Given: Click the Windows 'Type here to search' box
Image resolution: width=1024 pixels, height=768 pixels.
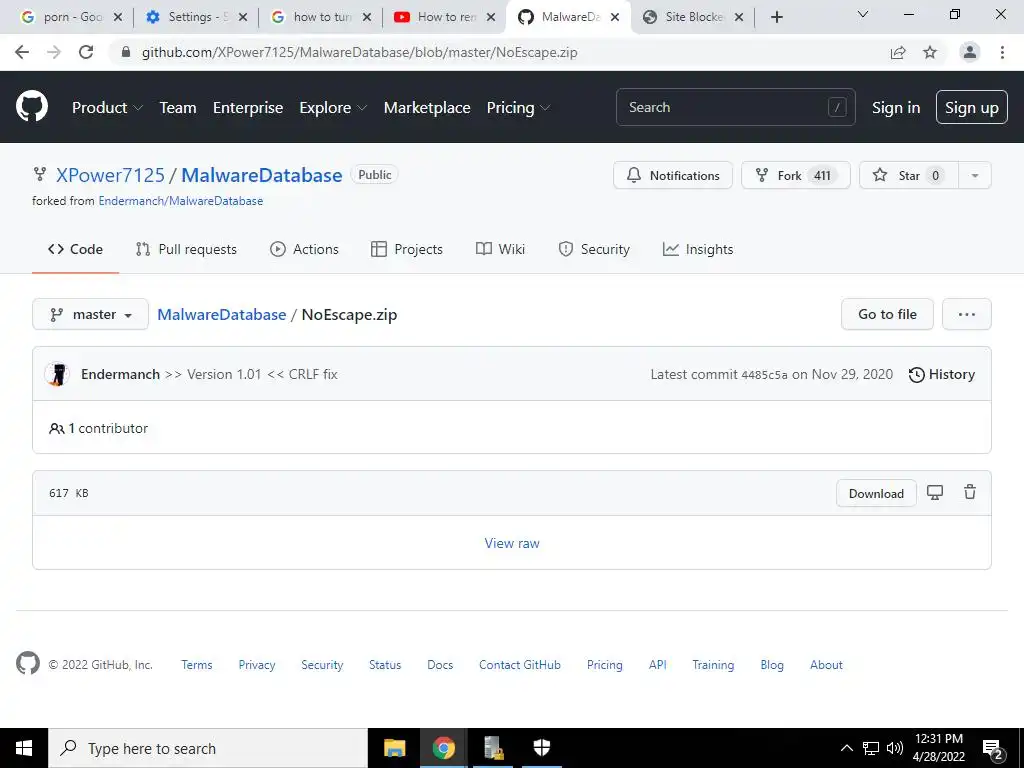Looking at the screenshot, I should click(x=208, y=748).
